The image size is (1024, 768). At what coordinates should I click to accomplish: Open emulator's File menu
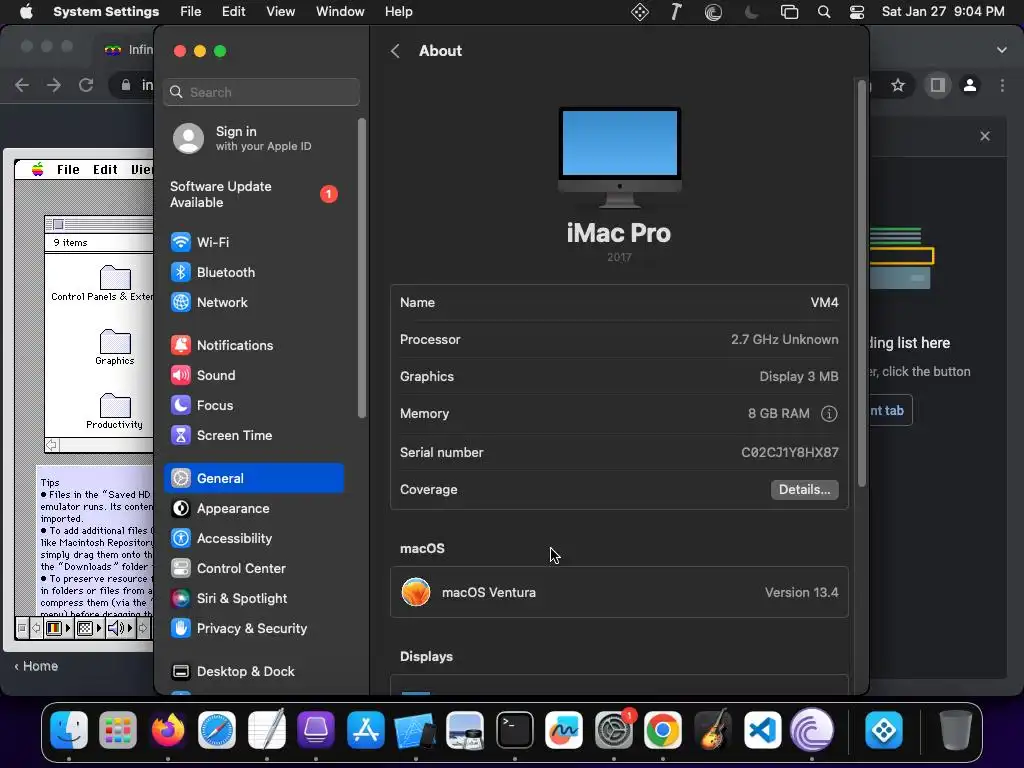(x=68, y=170)
